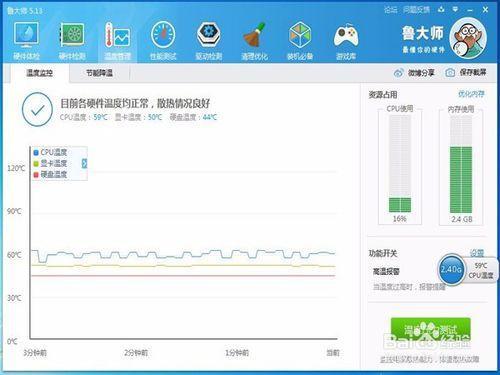Screen dimensions: 500x375
Task: Toggle the 硬盘温度 legend entry
Action: pos(50,174)
